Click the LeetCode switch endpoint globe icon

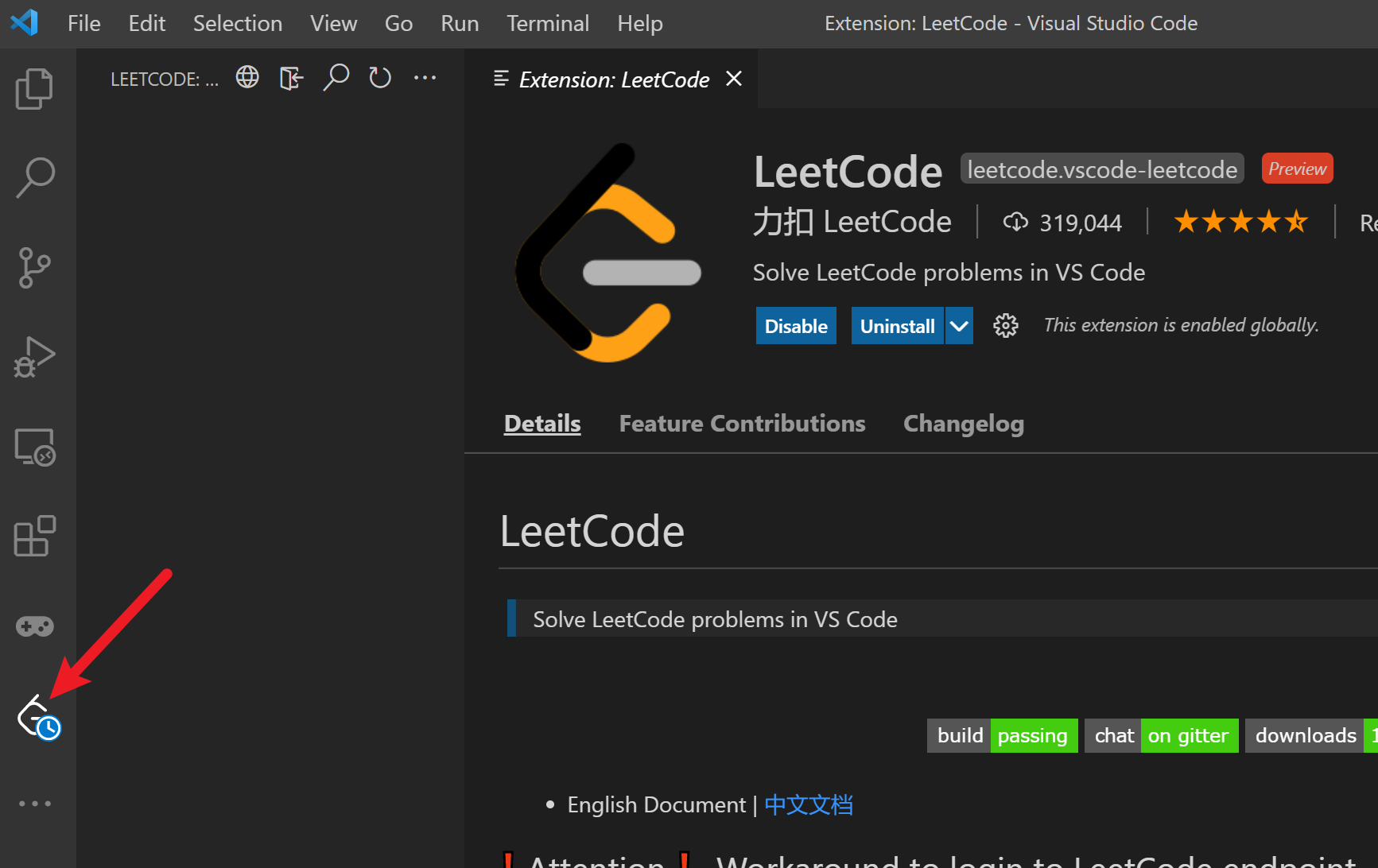247,77
